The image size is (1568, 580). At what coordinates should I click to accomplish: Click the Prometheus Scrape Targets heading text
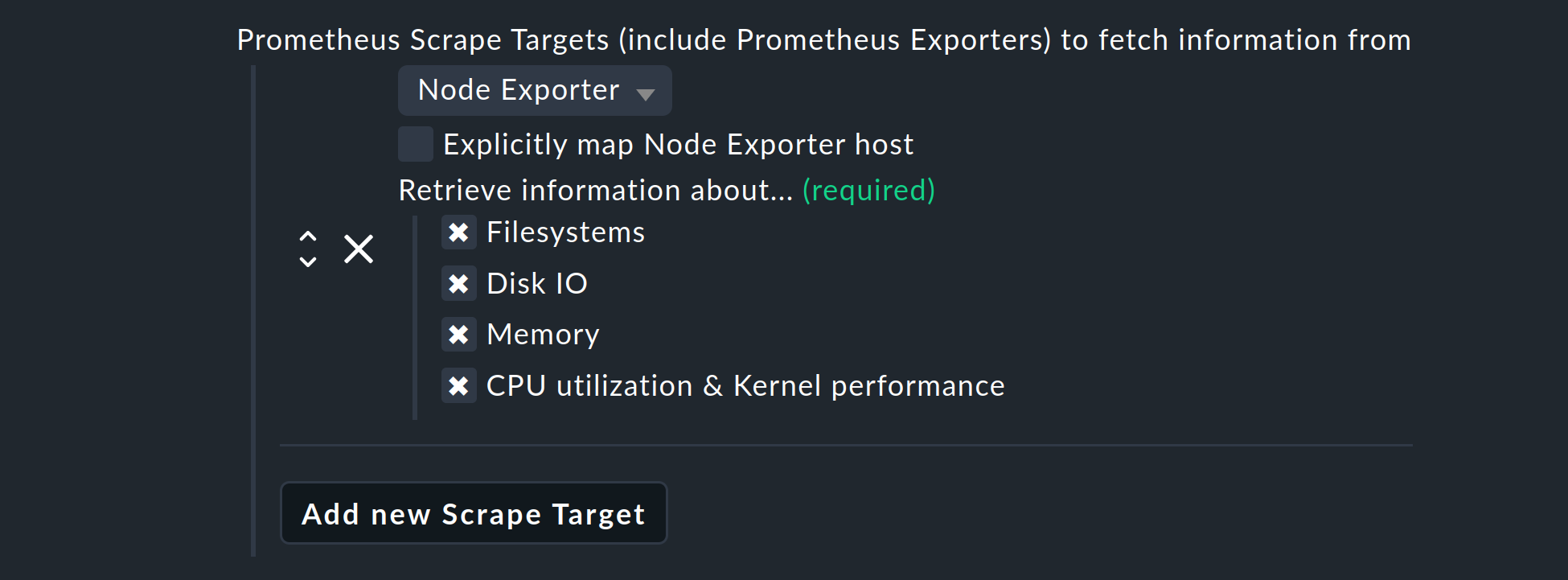pyautogui.click(x=823, y=39)
